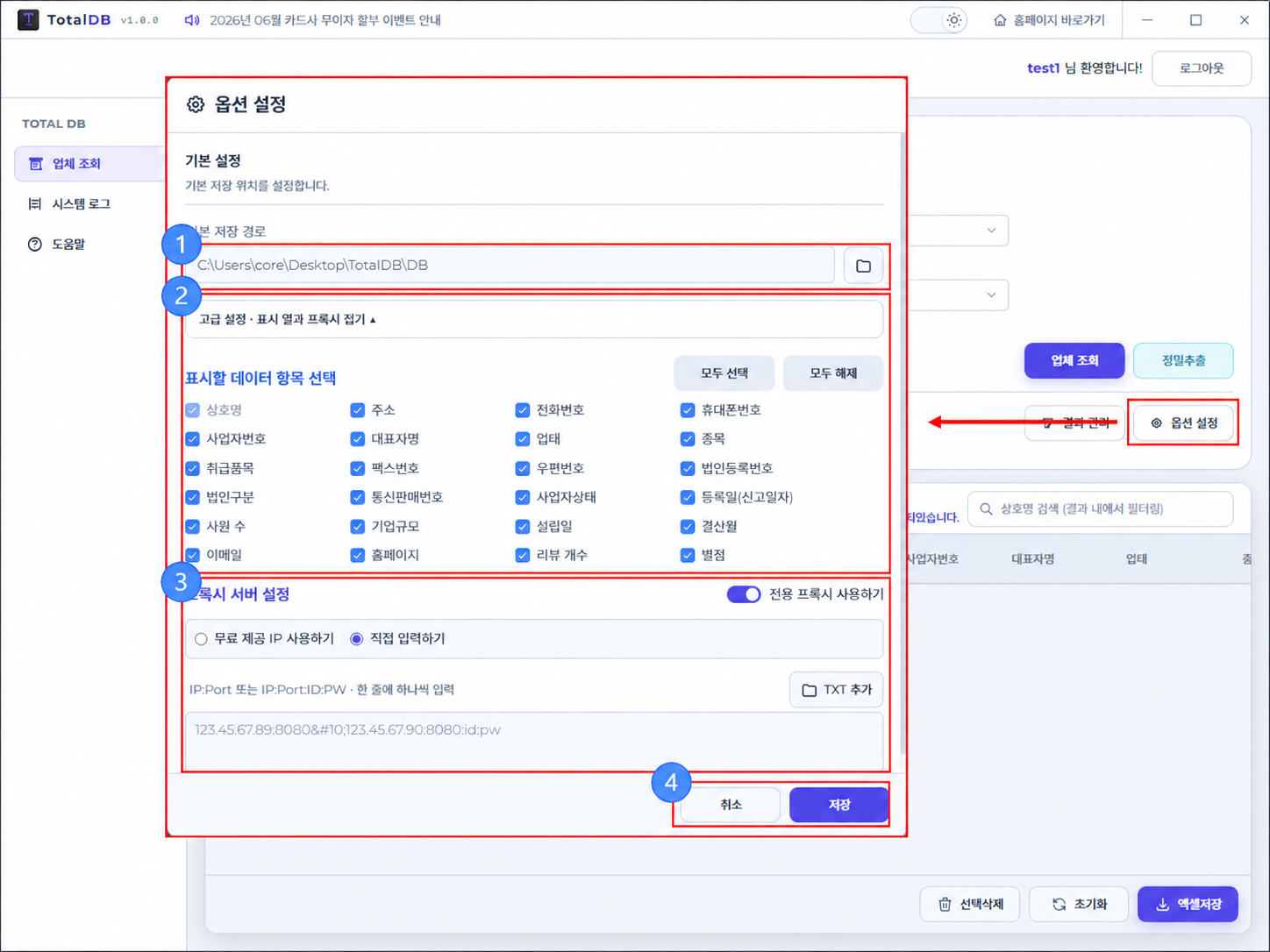This screenshot has height=952, width=1270.
Task: Click the 저장 경로 path input field
Action: click(x=510, y=266)
